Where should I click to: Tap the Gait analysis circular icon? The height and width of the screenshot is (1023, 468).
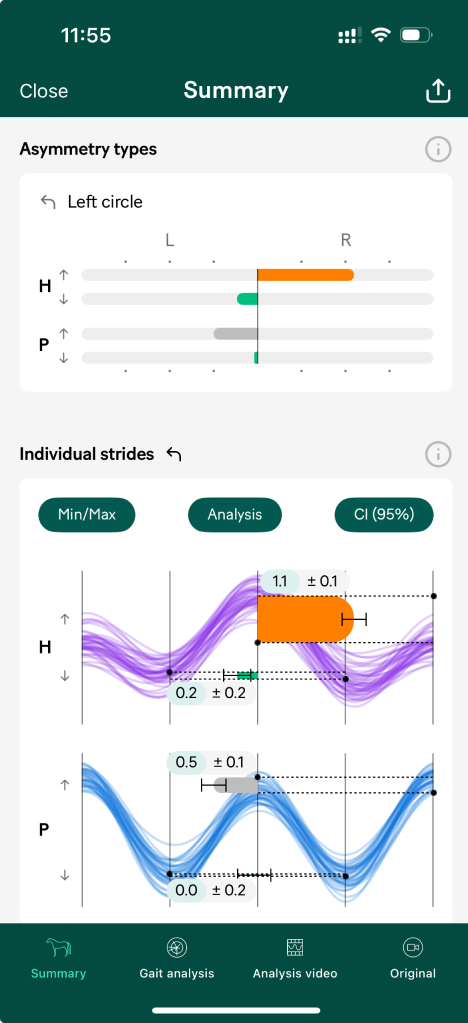point(176,947)
